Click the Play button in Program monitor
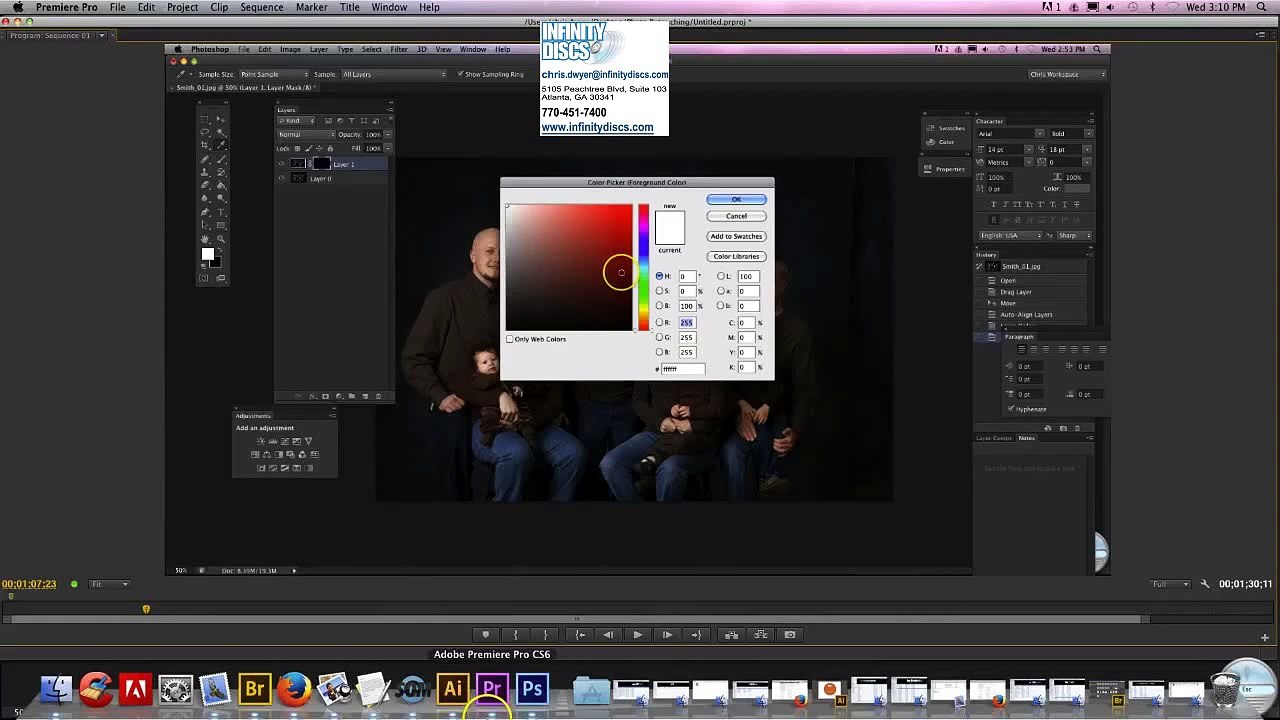The image size is (1280, 720). click(x=637, y=635)
